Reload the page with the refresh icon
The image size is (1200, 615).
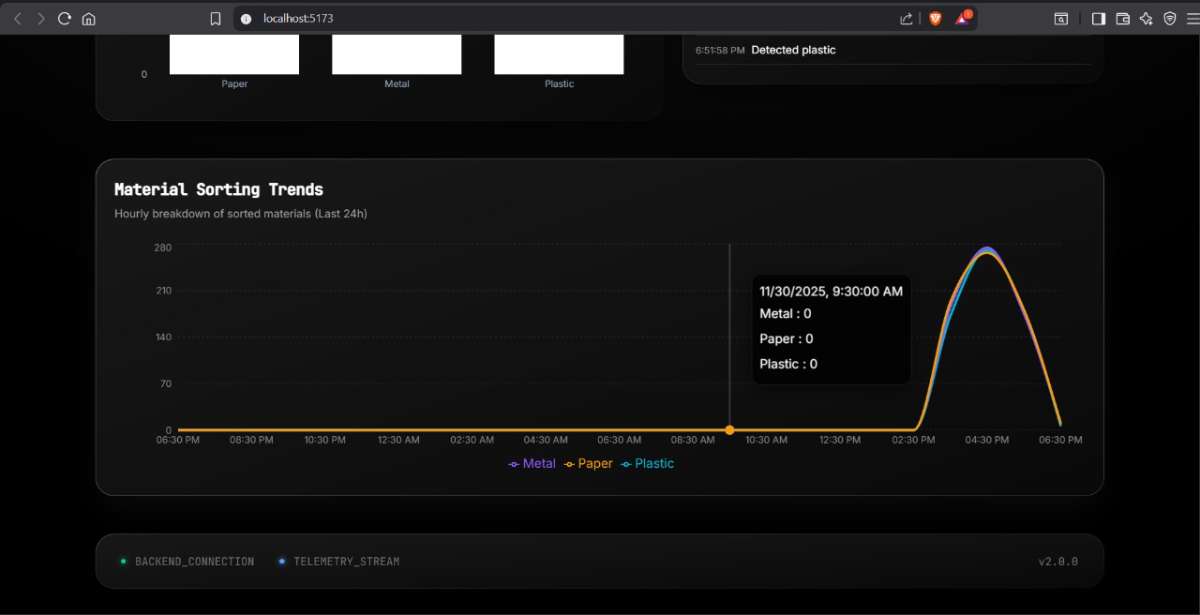pos(65,18)
